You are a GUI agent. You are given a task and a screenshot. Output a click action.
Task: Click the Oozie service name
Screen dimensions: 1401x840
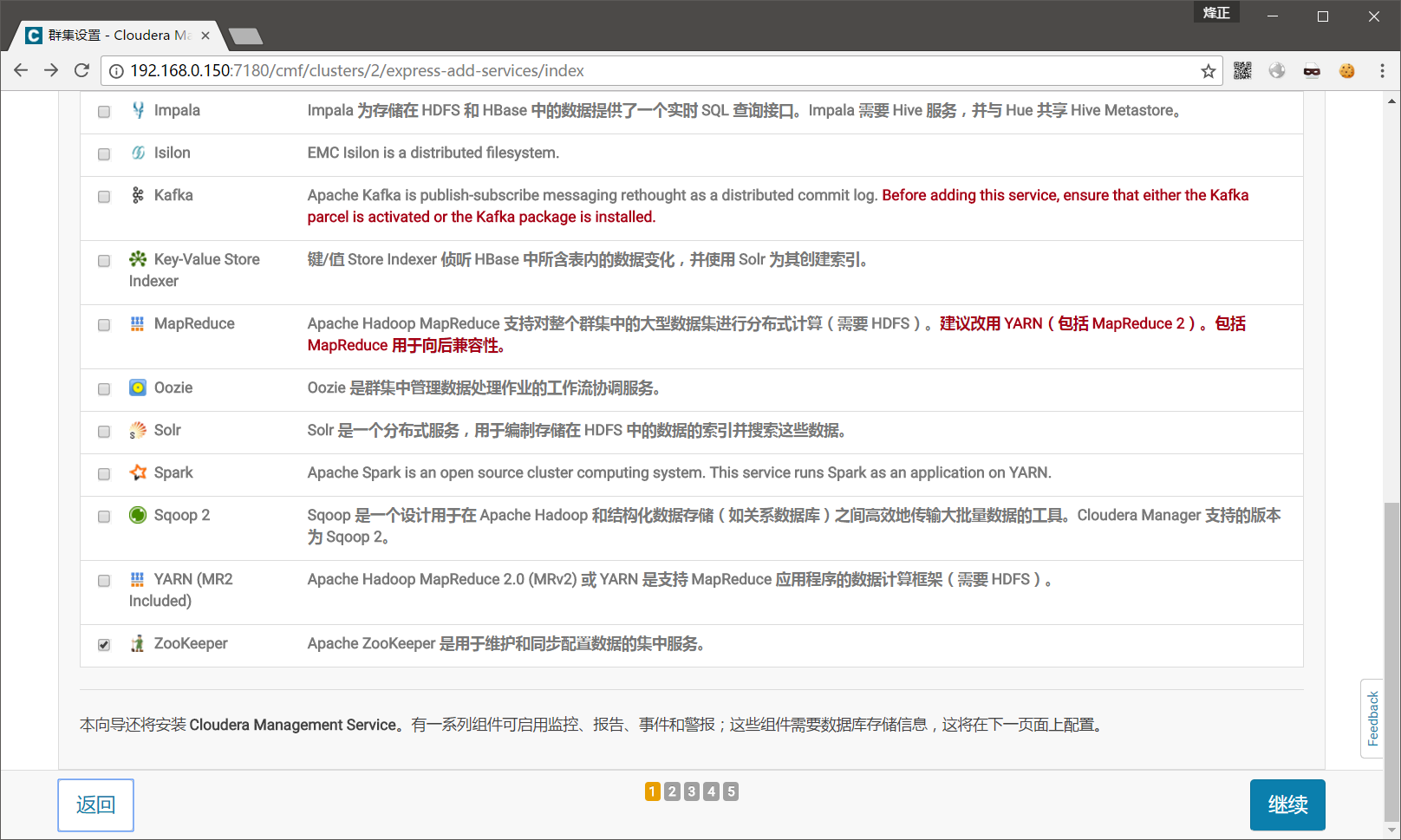click(x=173, y=387)
